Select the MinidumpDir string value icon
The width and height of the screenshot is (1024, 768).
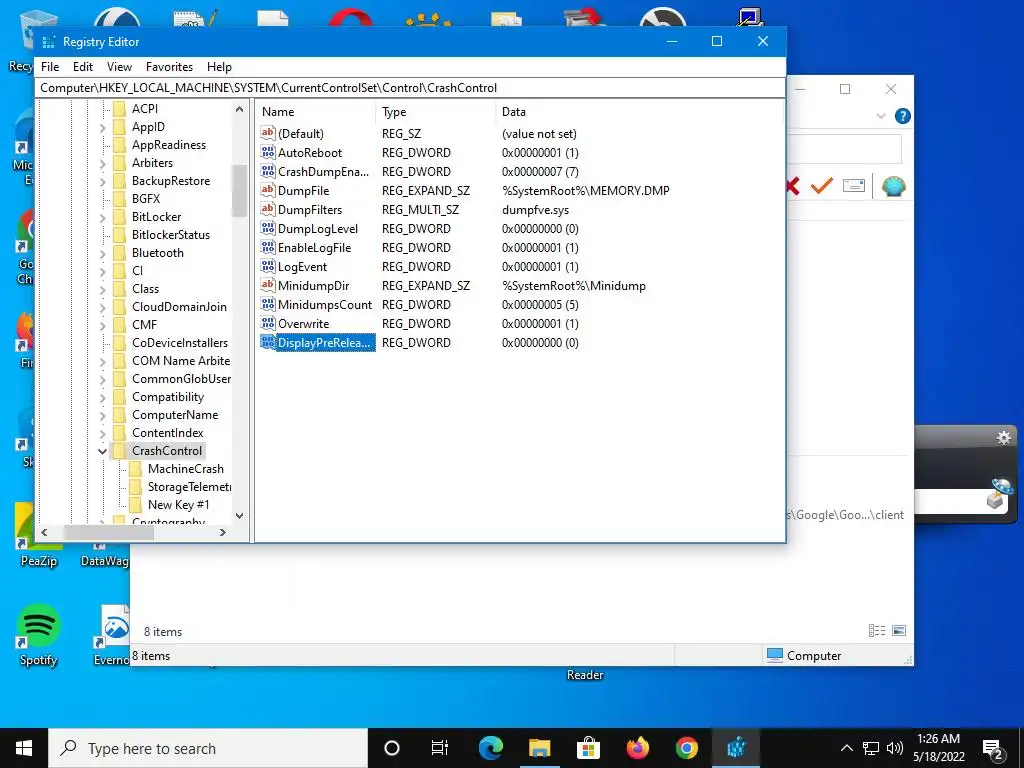(x=268, y=285)
